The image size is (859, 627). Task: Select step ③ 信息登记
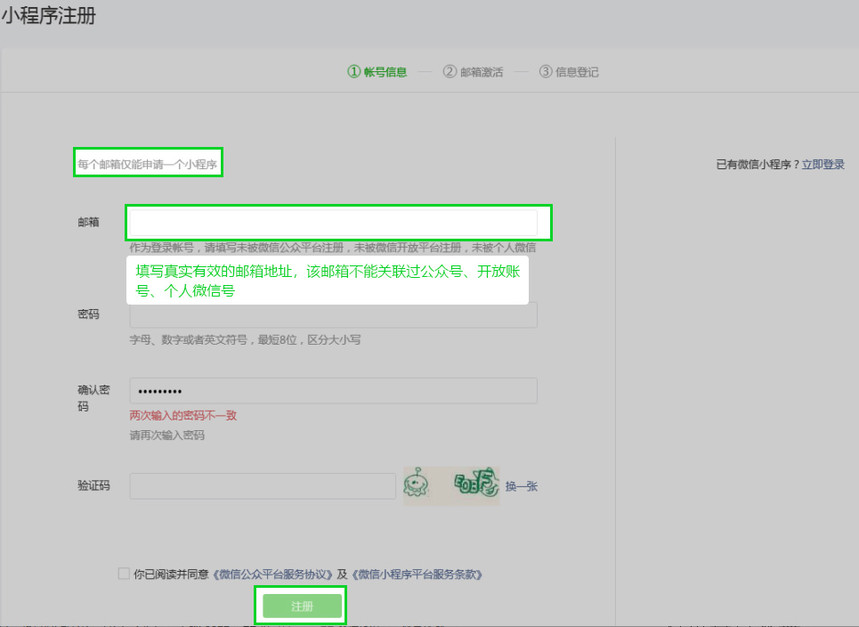569,72
